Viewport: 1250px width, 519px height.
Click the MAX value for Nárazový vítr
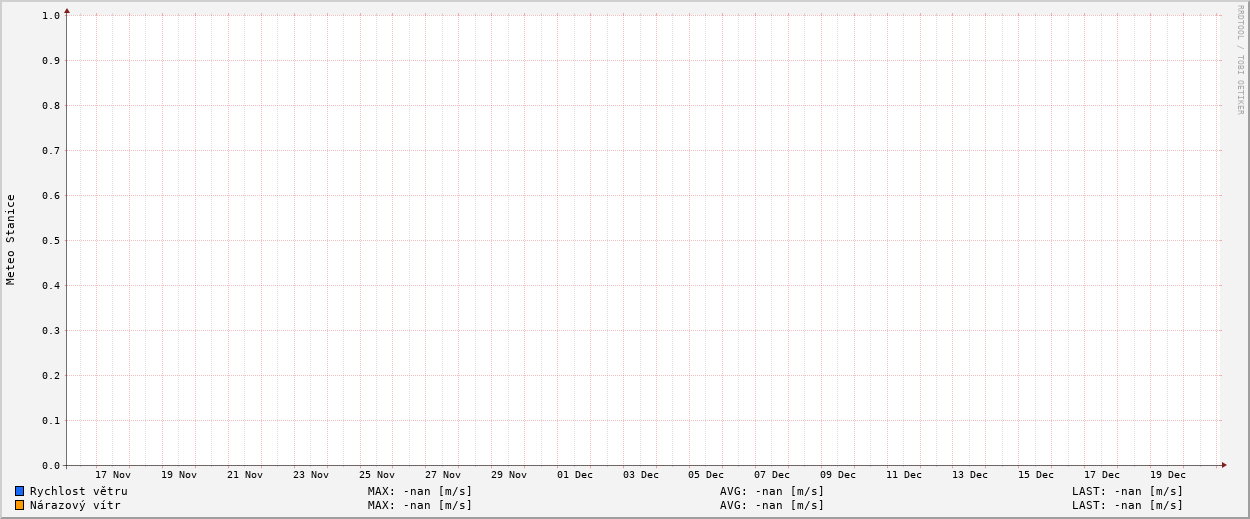tap(419, 505)
